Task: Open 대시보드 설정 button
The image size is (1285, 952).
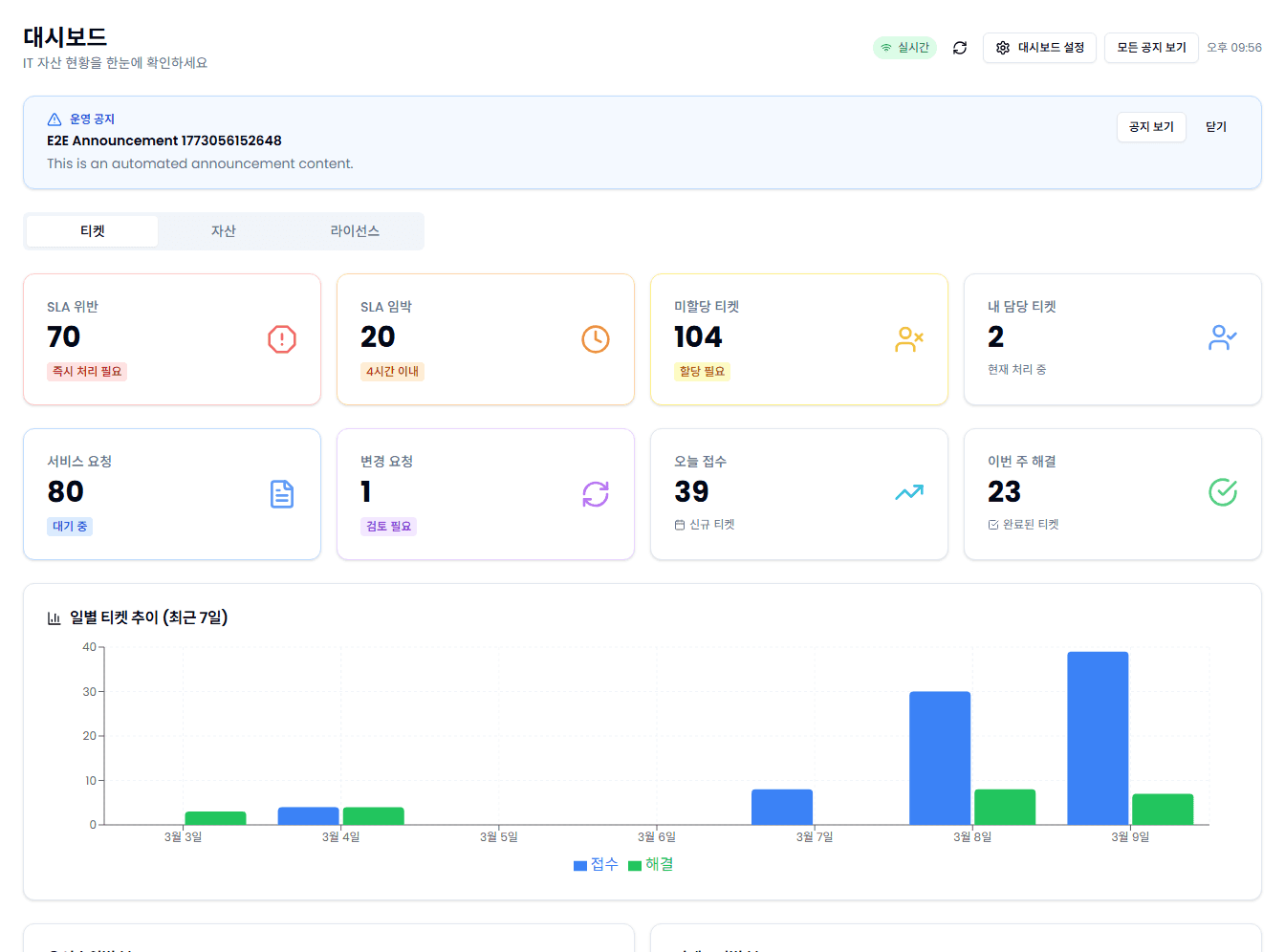Action: [1039, 48]
